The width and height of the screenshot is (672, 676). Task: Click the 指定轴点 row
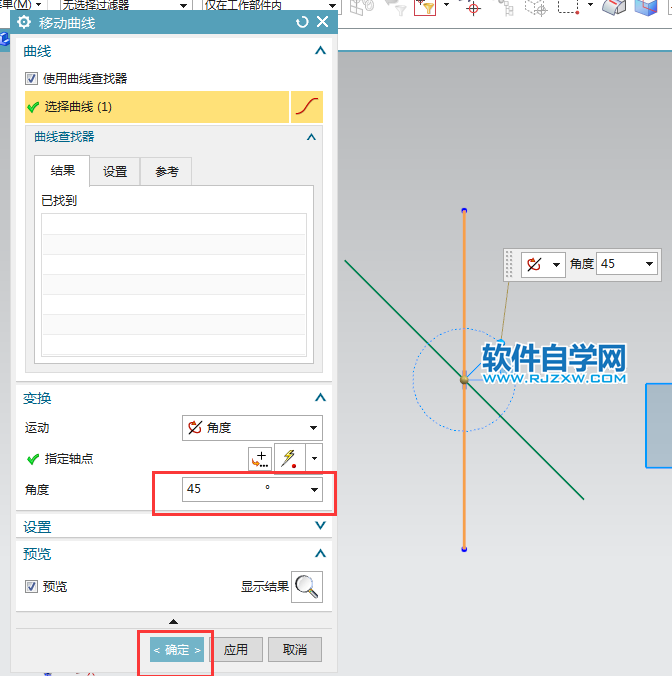60,459
